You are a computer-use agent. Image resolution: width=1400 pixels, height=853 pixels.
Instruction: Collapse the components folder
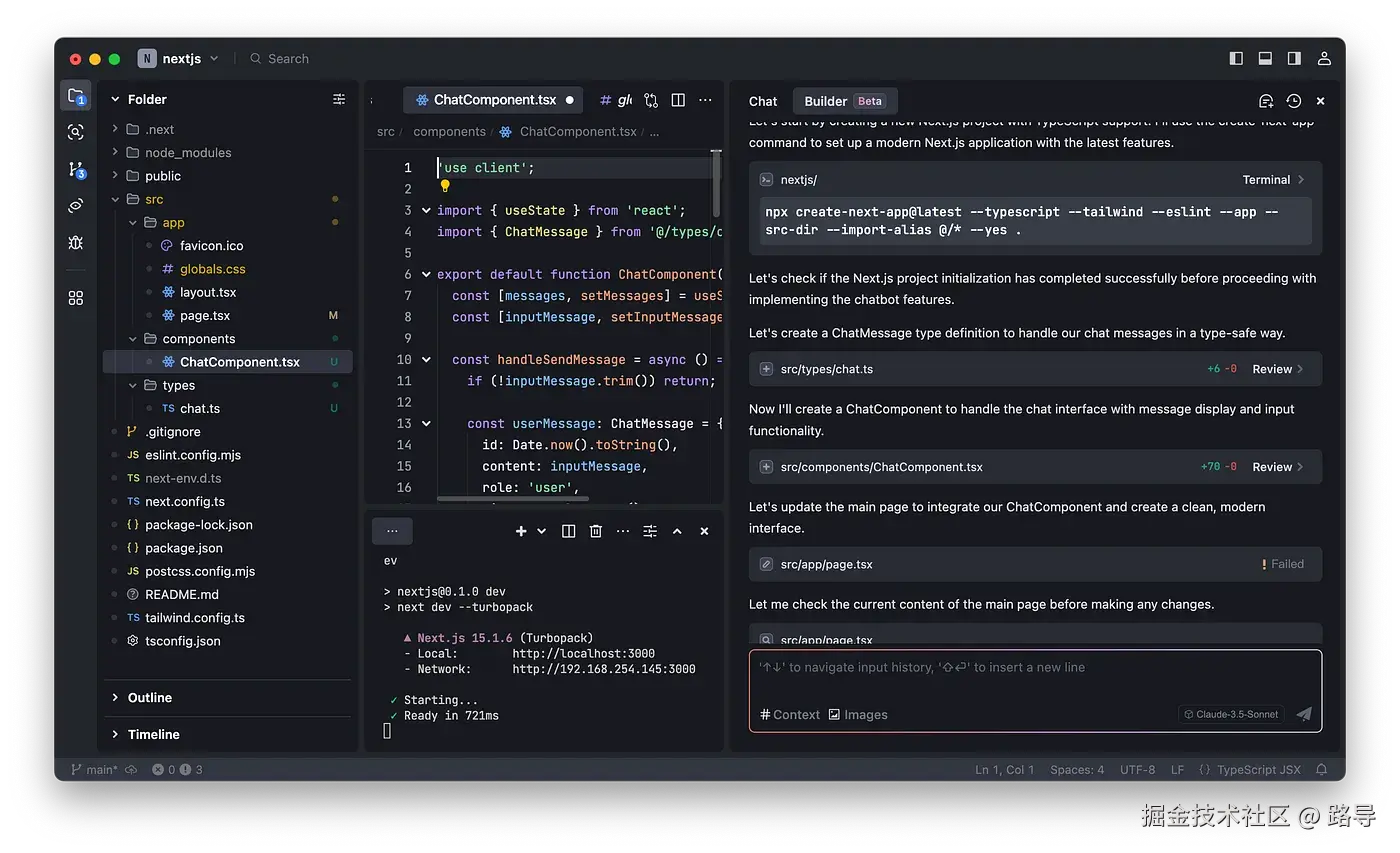[x=132, y=339]
